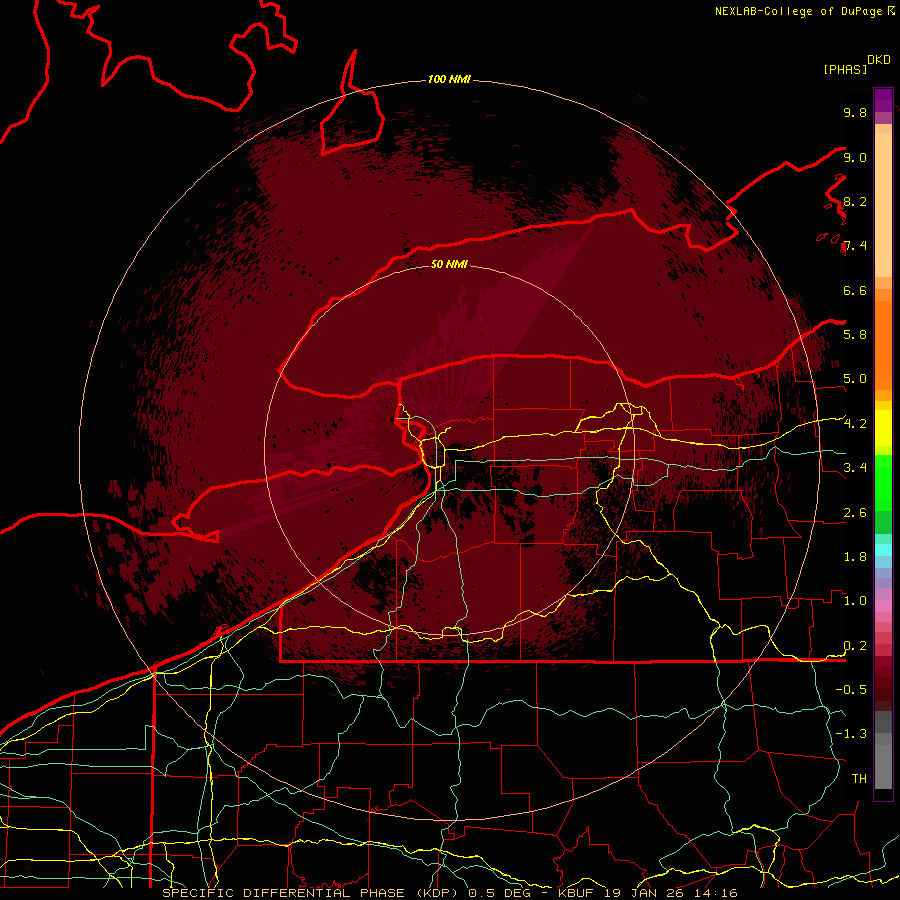Click the 8.2 value on the legend
The width and height of the screenshot is (900, 900).
click(855, 201)
